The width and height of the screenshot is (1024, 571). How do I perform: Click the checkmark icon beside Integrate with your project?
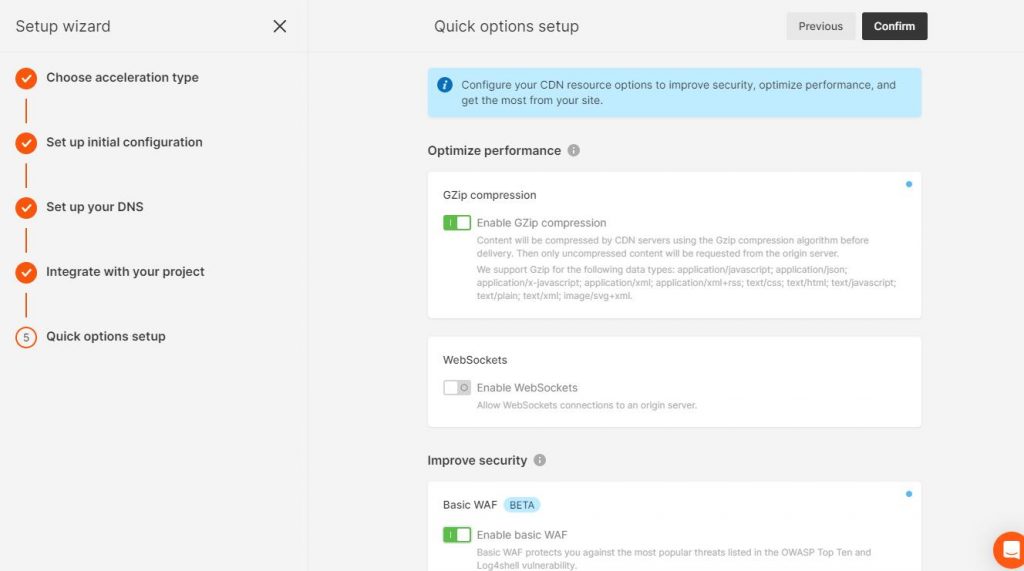26,272
